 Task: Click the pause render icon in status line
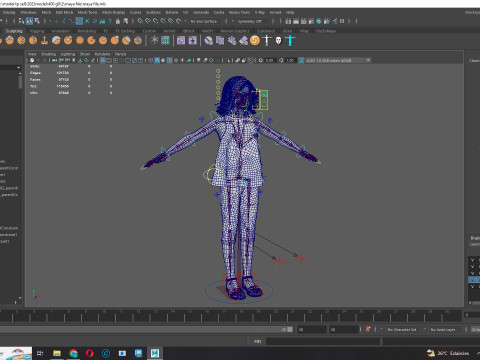pyautogui.click(x=342, y=21)
